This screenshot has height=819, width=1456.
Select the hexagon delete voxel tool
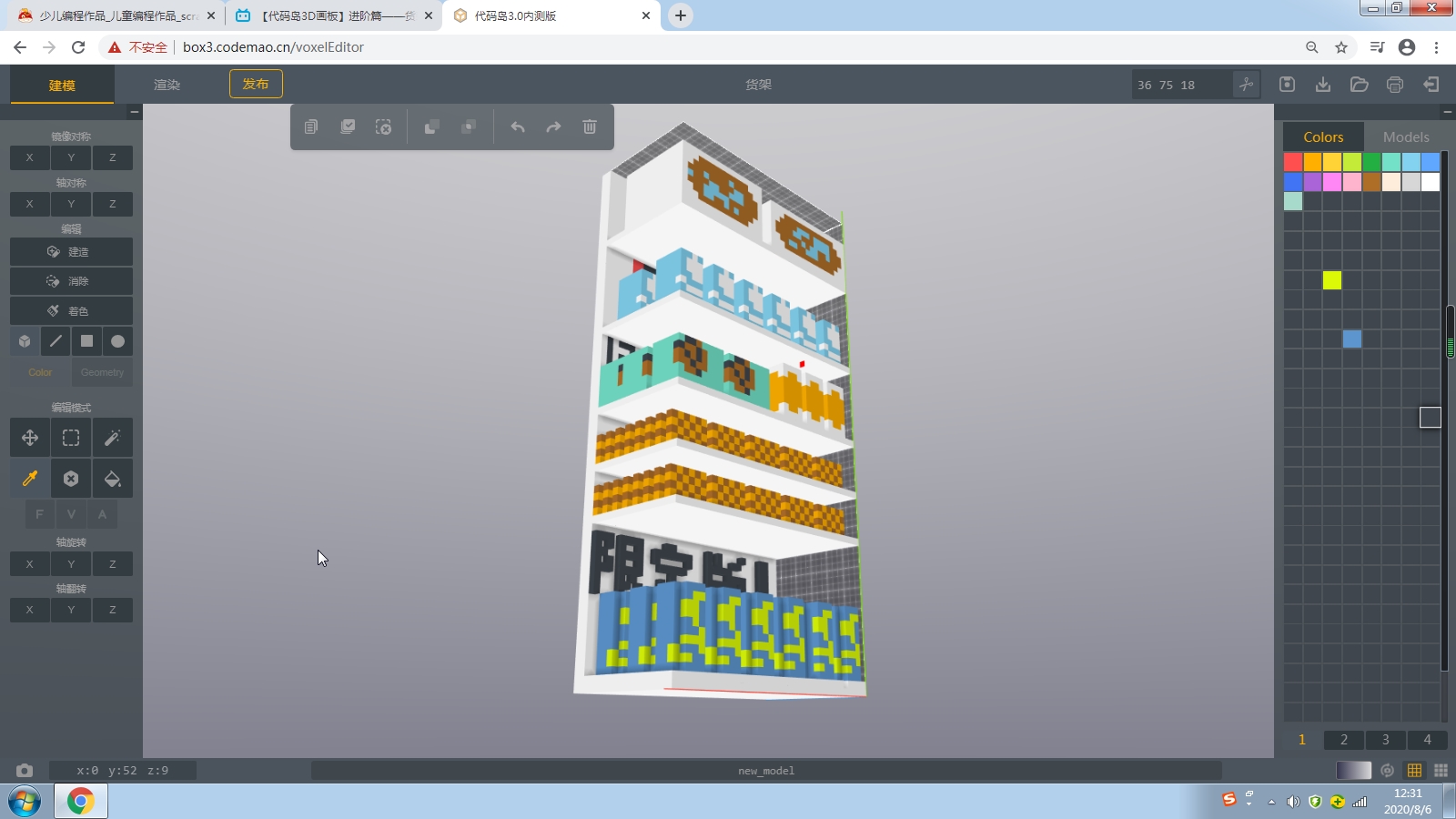pos(71,479)
